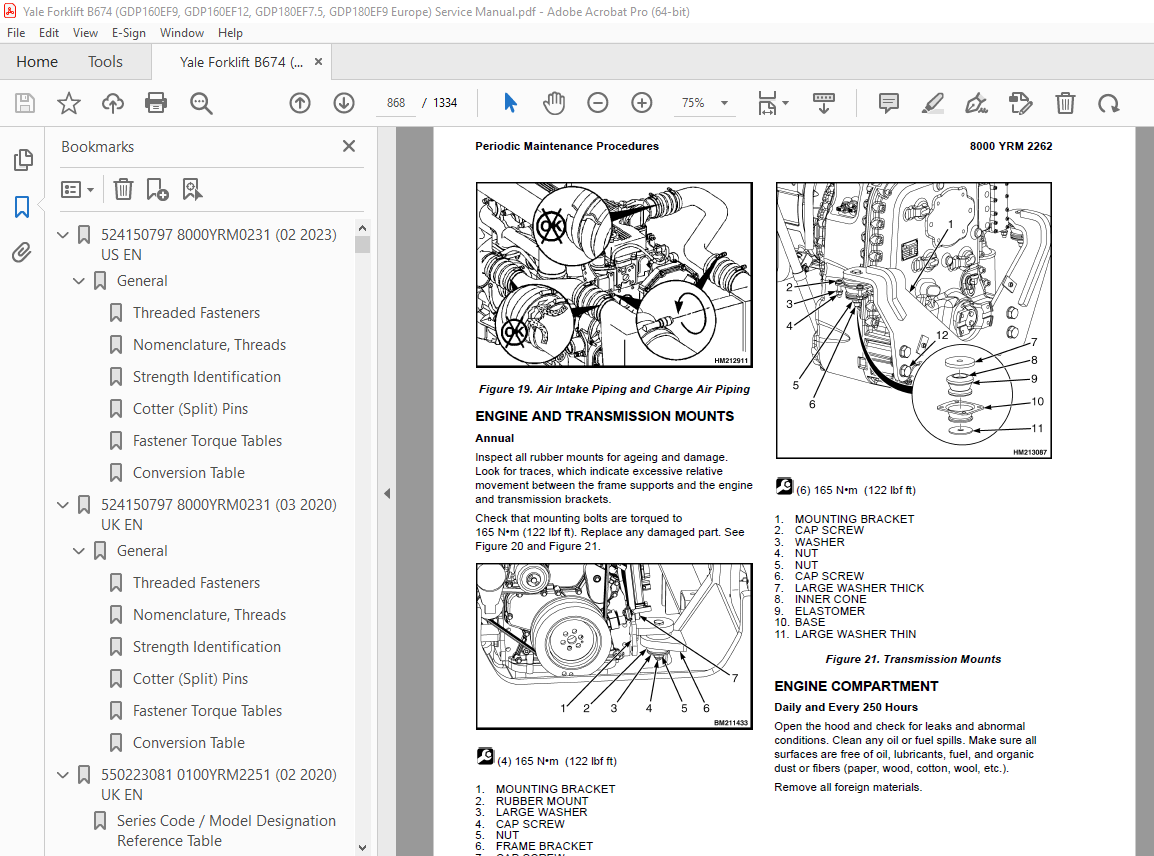
Task: Click the ENGINE COMPARTMENT heading
Action: click(856, 686)
